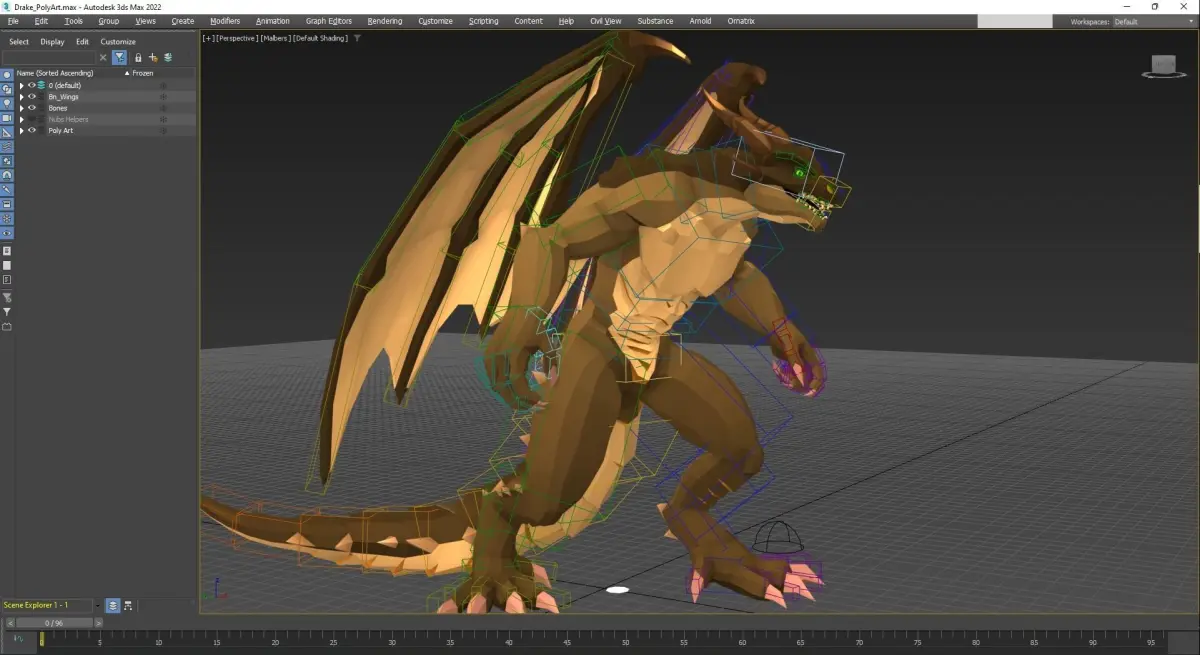Screen dimensions: 1200x655
Task: Hide the 0 (default) layer via eye
Action: 31,85
